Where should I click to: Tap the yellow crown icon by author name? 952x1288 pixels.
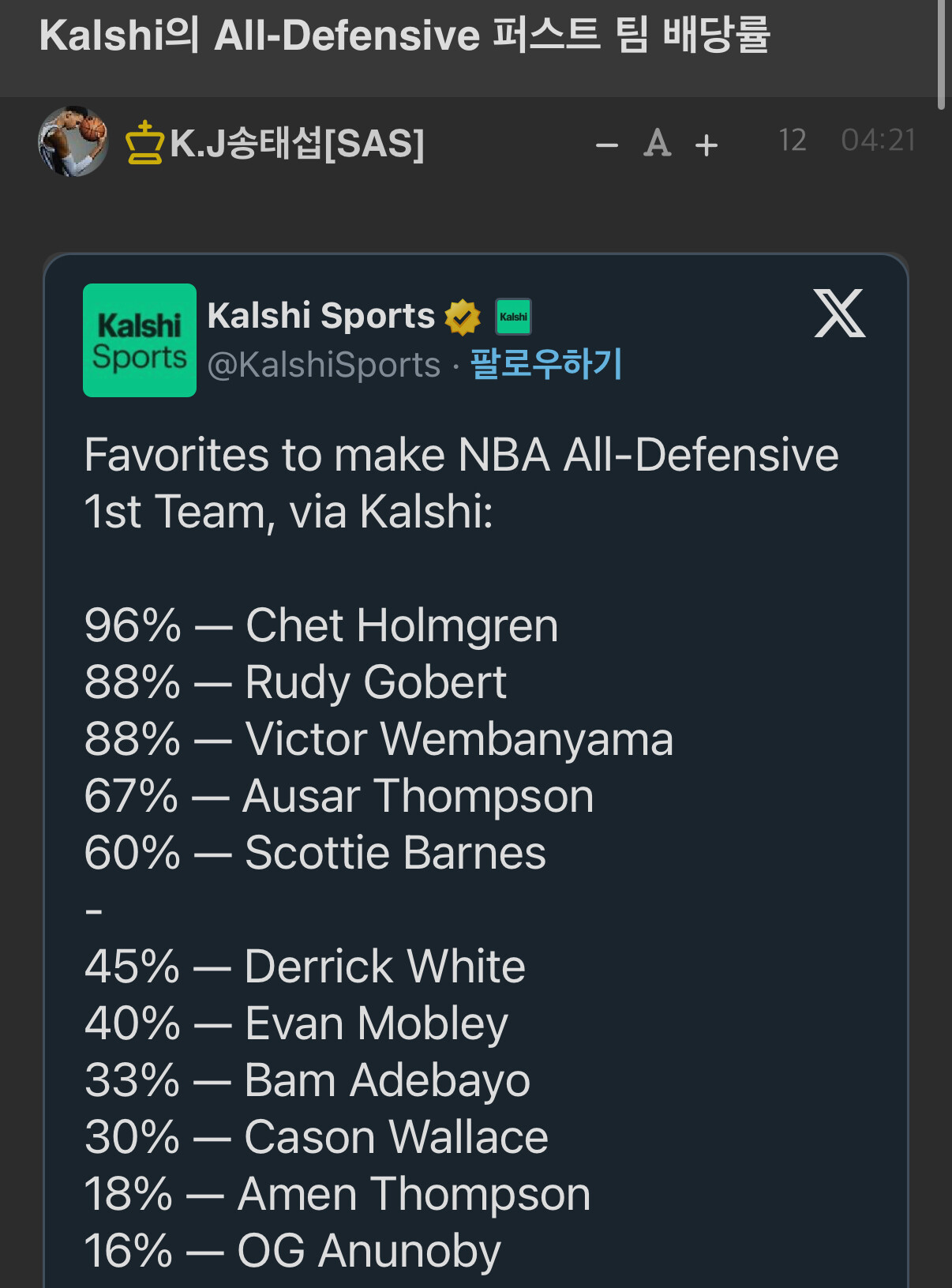coord(144,143)
